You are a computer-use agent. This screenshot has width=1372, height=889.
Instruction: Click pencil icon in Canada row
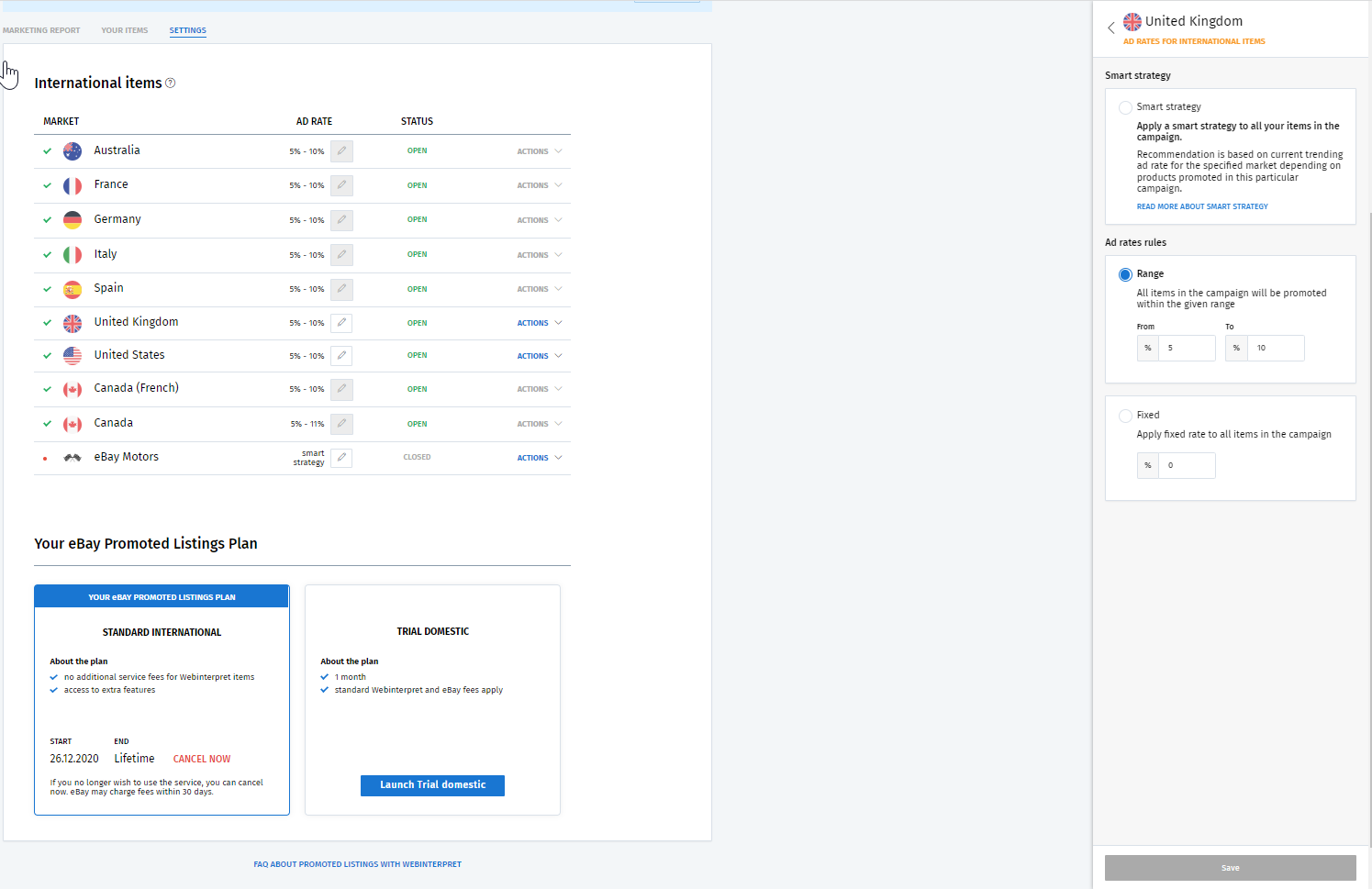(x=341, y=424)
